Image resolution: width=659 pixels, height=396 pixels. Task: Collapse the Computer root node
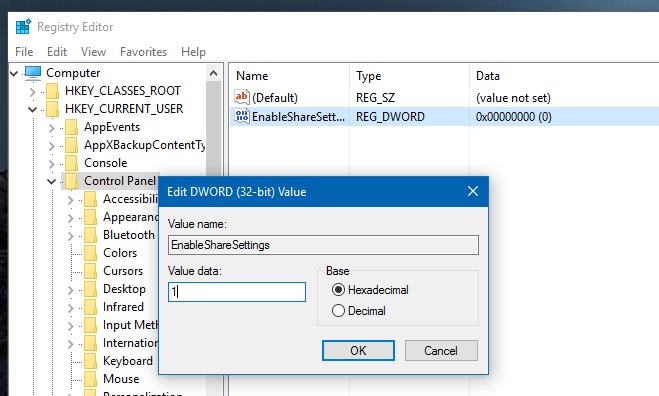(14, 74)
